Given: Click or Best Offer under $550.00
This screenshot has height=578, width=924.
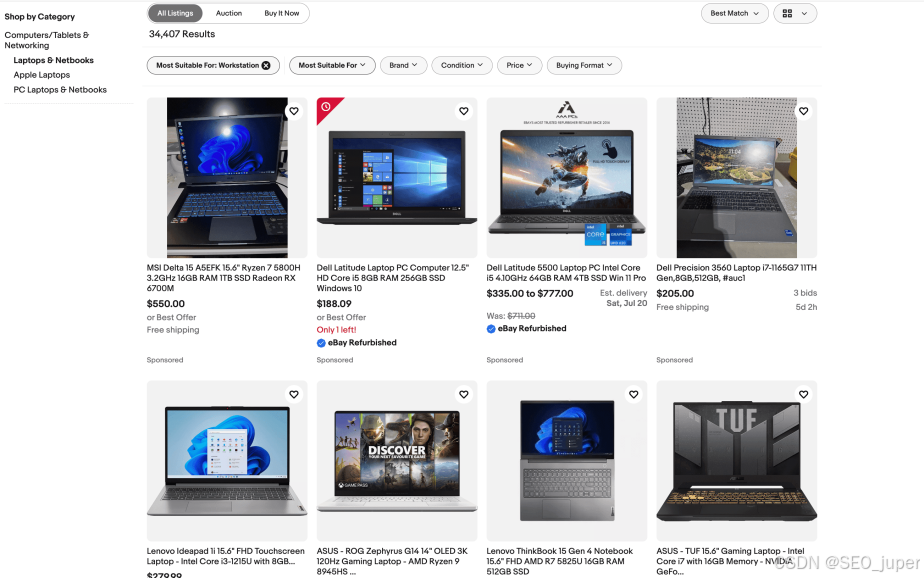Looking at the screenshot, I should pos(171,318).
